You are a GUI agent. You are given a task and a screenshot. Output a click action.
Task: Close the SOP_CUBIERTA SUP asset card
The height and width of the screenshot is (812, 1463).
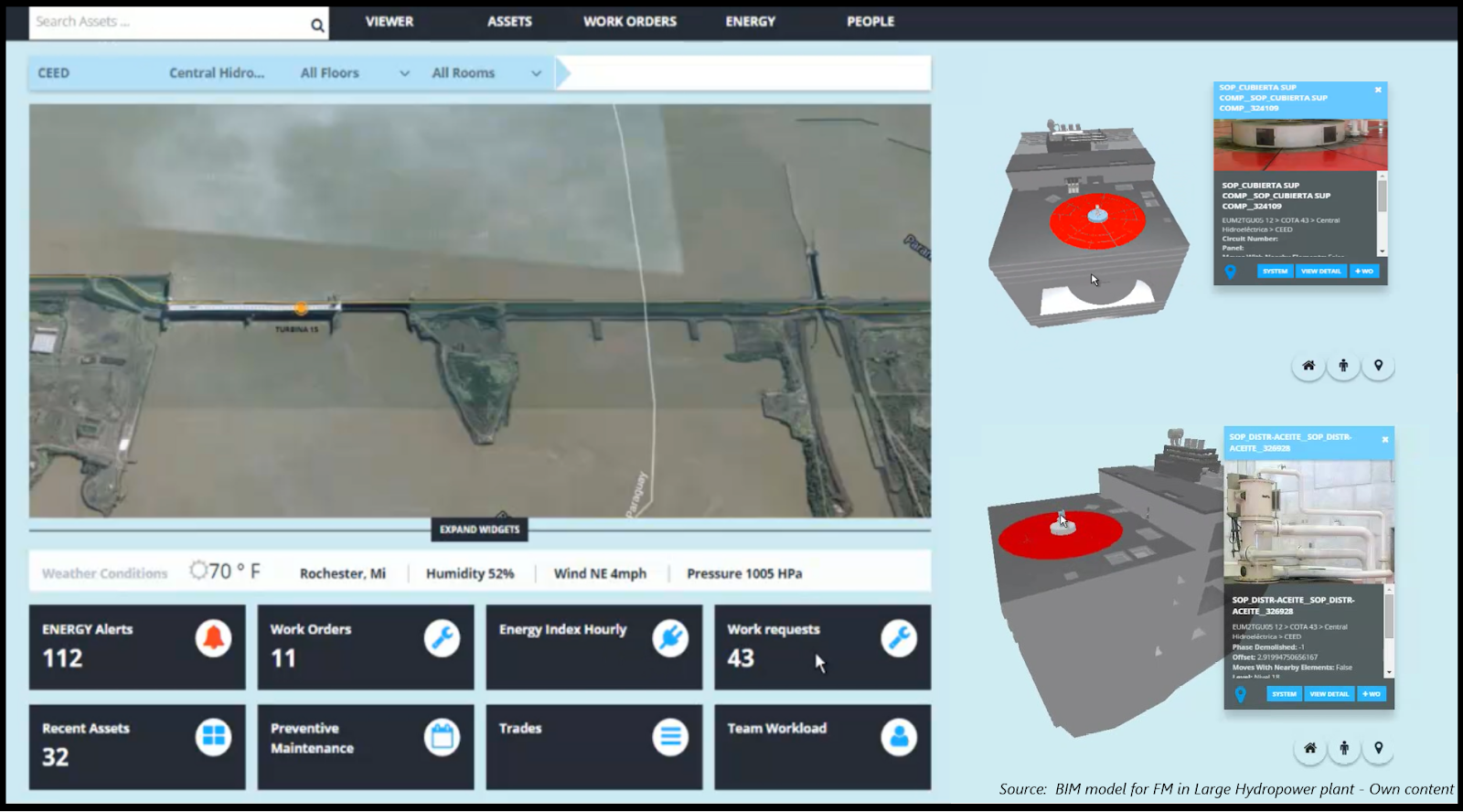1378,90
